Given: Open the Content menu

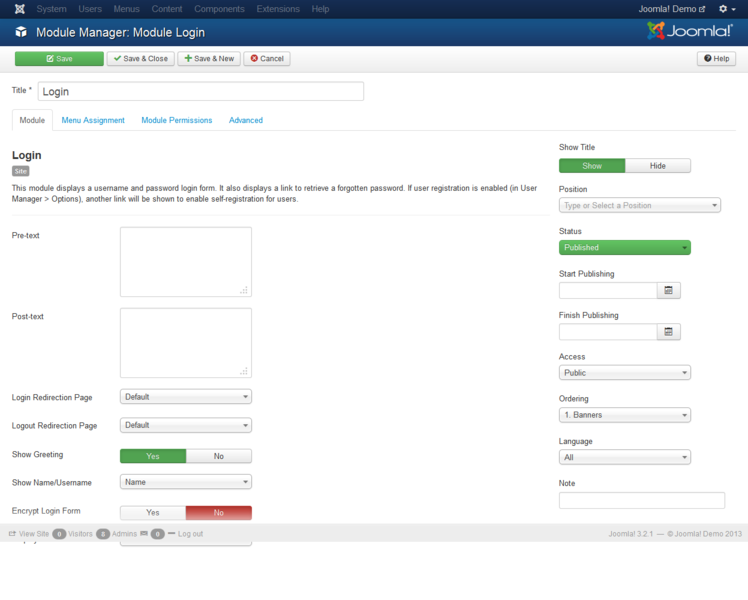Looking at the screenshot, I should click(x=167, y=9).
